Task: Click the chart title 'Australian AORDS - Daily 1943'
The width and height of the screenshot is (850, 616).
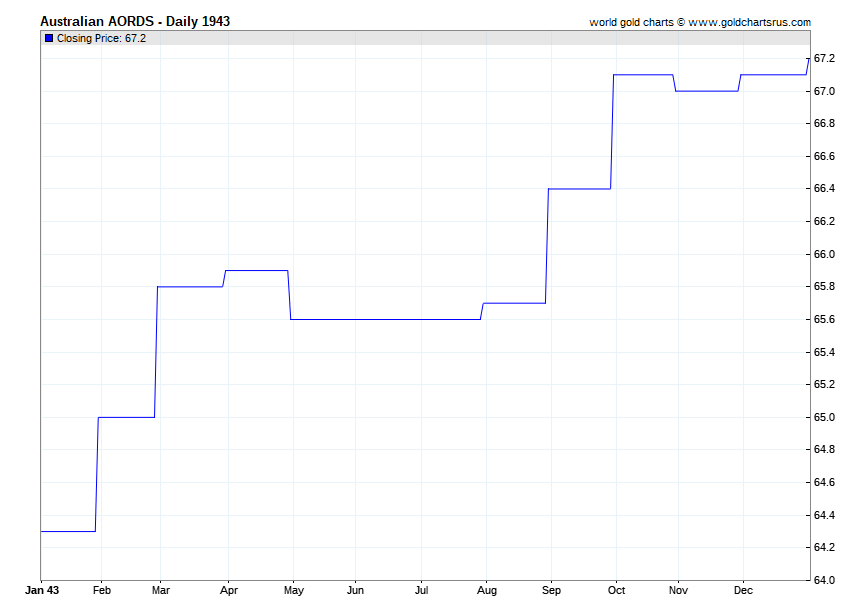Action: (135, 21)
